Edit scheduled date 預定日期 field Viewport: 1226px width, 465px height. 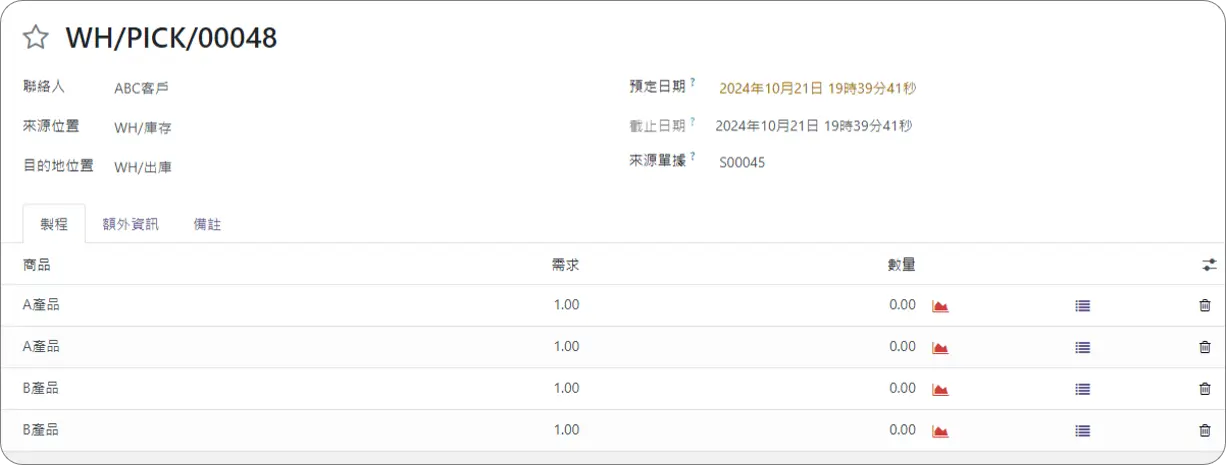[817, 88]
